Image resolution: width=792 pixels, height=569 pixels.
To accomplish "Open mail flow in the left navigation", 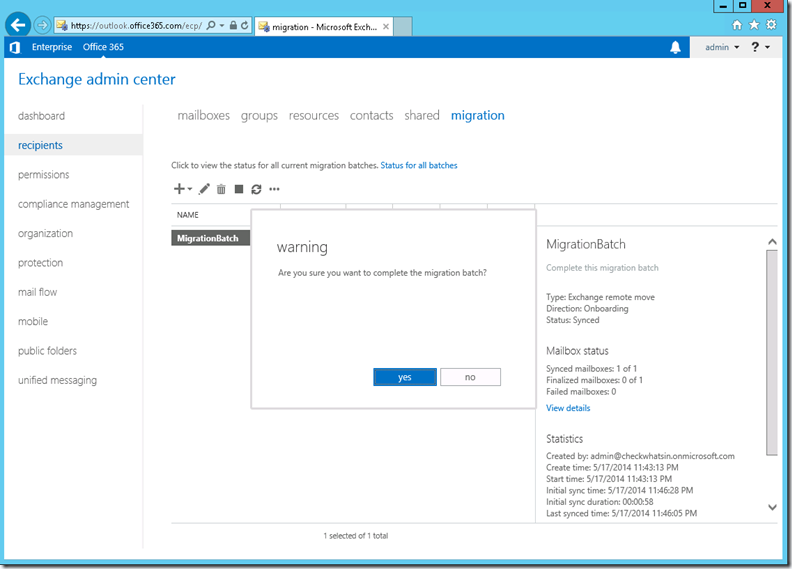I will 37,292.
